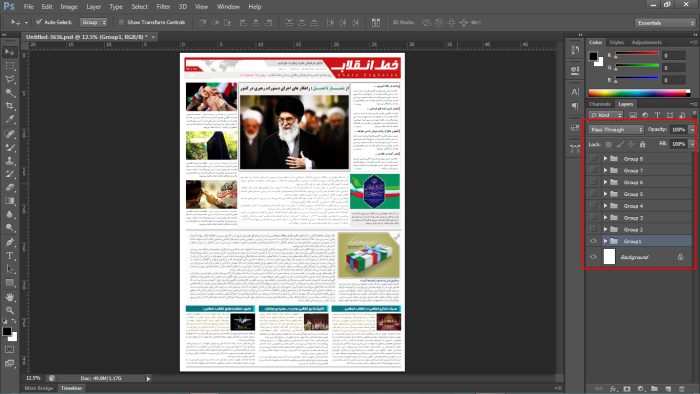Select the Blur tool

pos(9,214)
